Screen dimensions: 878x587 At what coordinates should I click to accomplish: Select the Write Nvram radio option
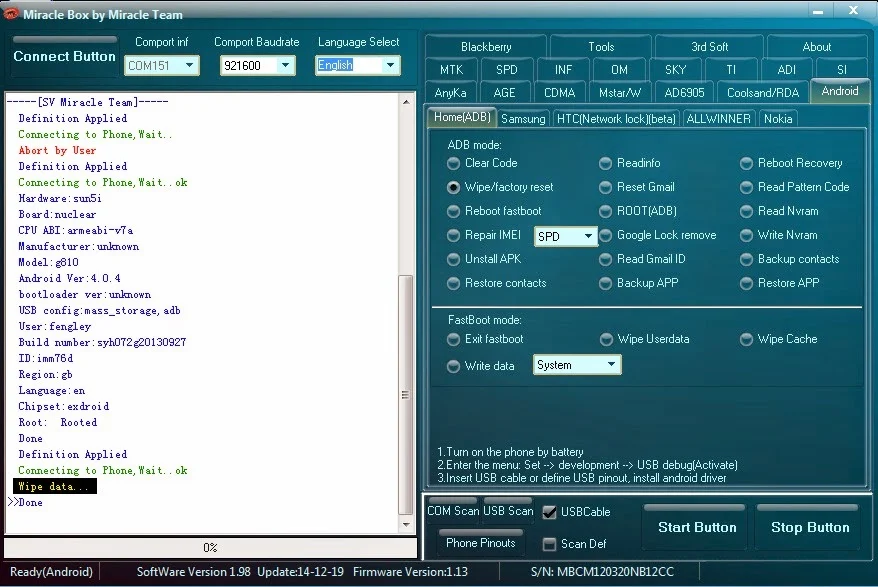(x=746, y=235)
